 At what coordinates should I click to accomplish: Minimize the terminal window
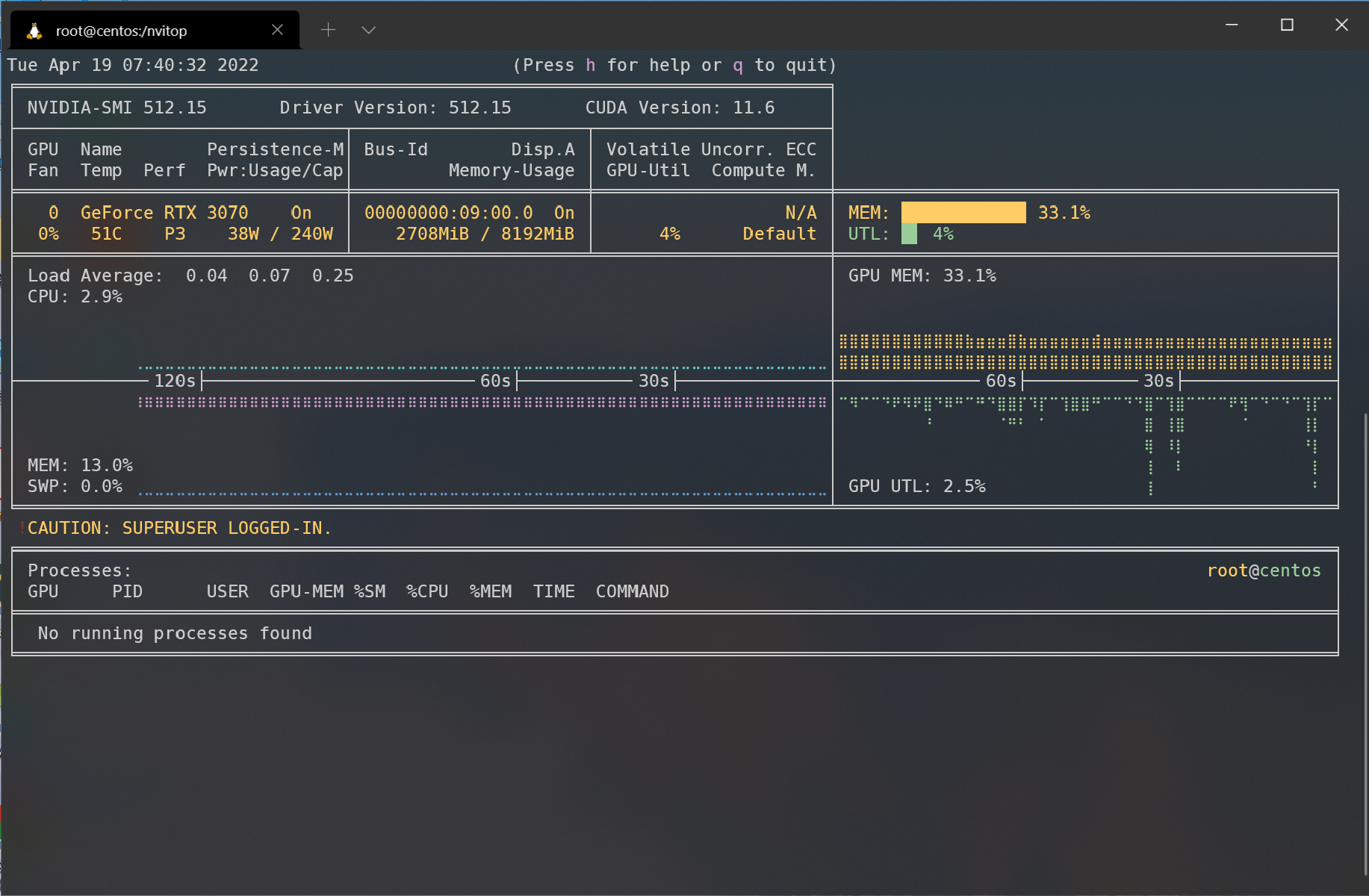click(1232, 25)
